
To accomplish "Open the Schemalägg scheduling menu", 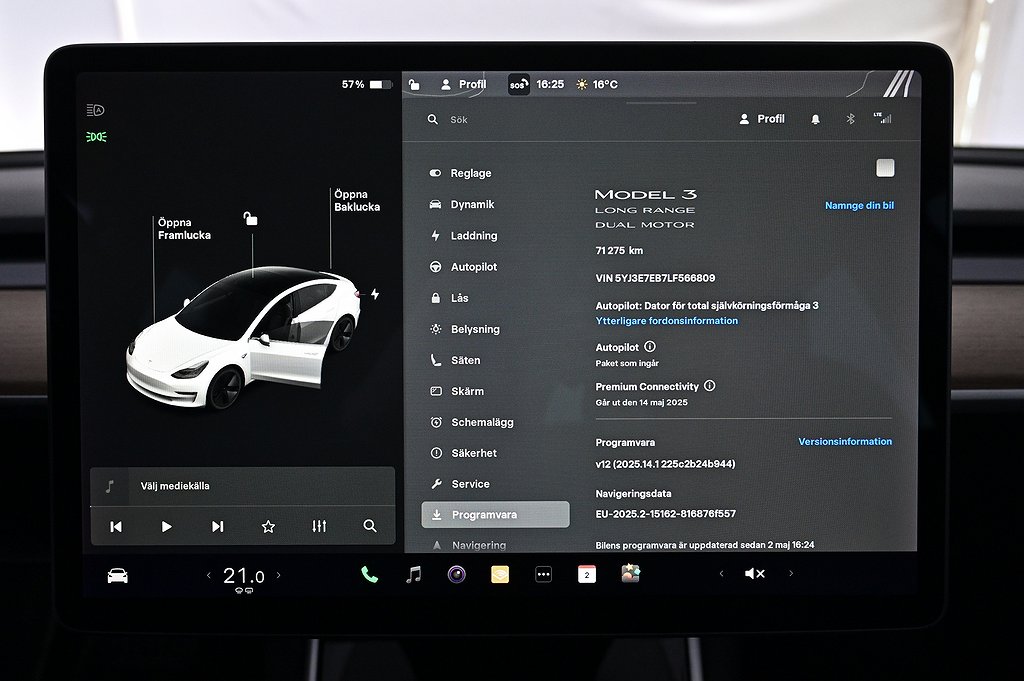I will [x=472, y=422].
